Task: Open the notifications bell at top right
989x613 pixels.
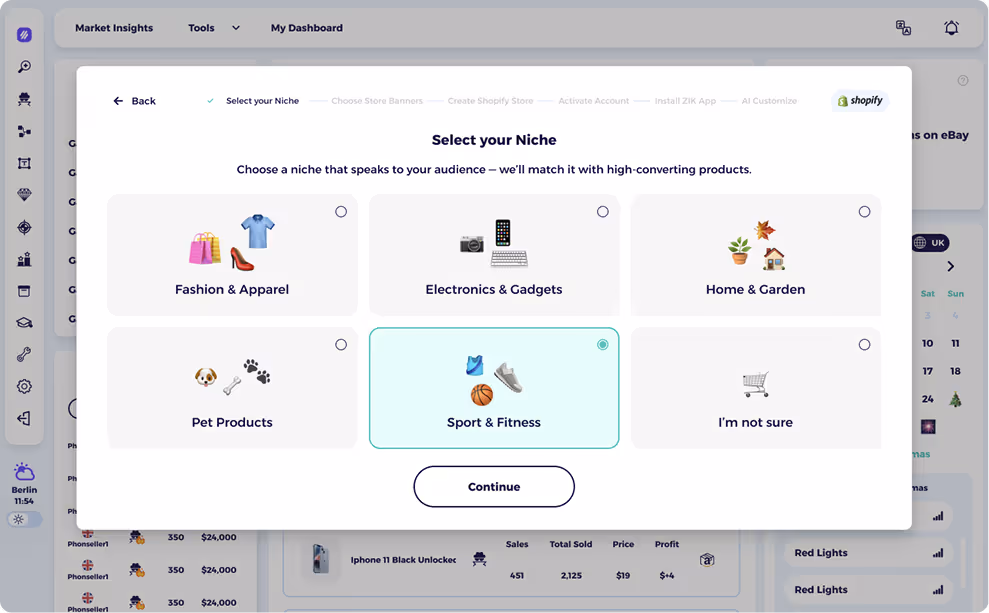Action: point(951,28)
